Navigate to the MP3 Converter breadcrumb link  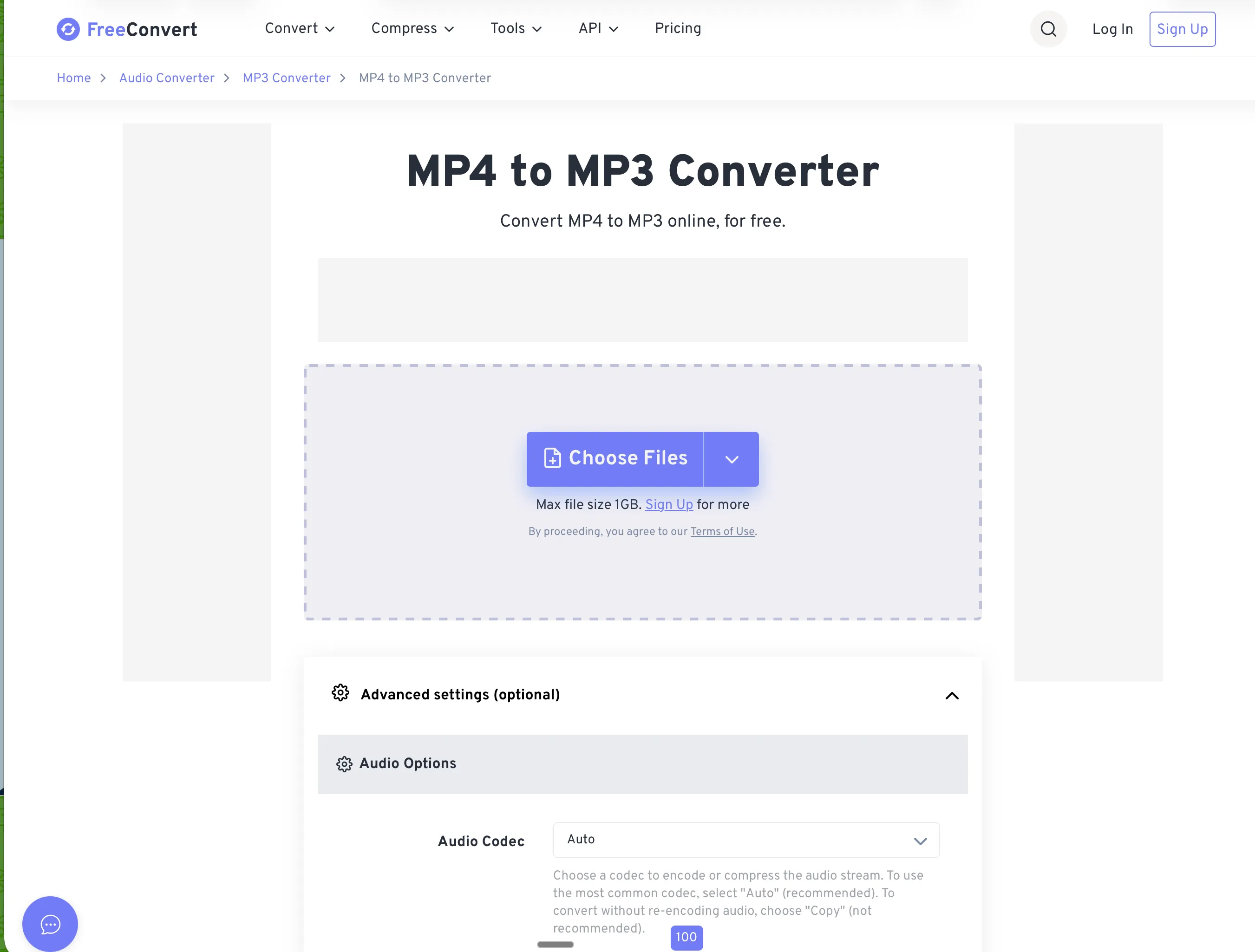click(286, 78)
